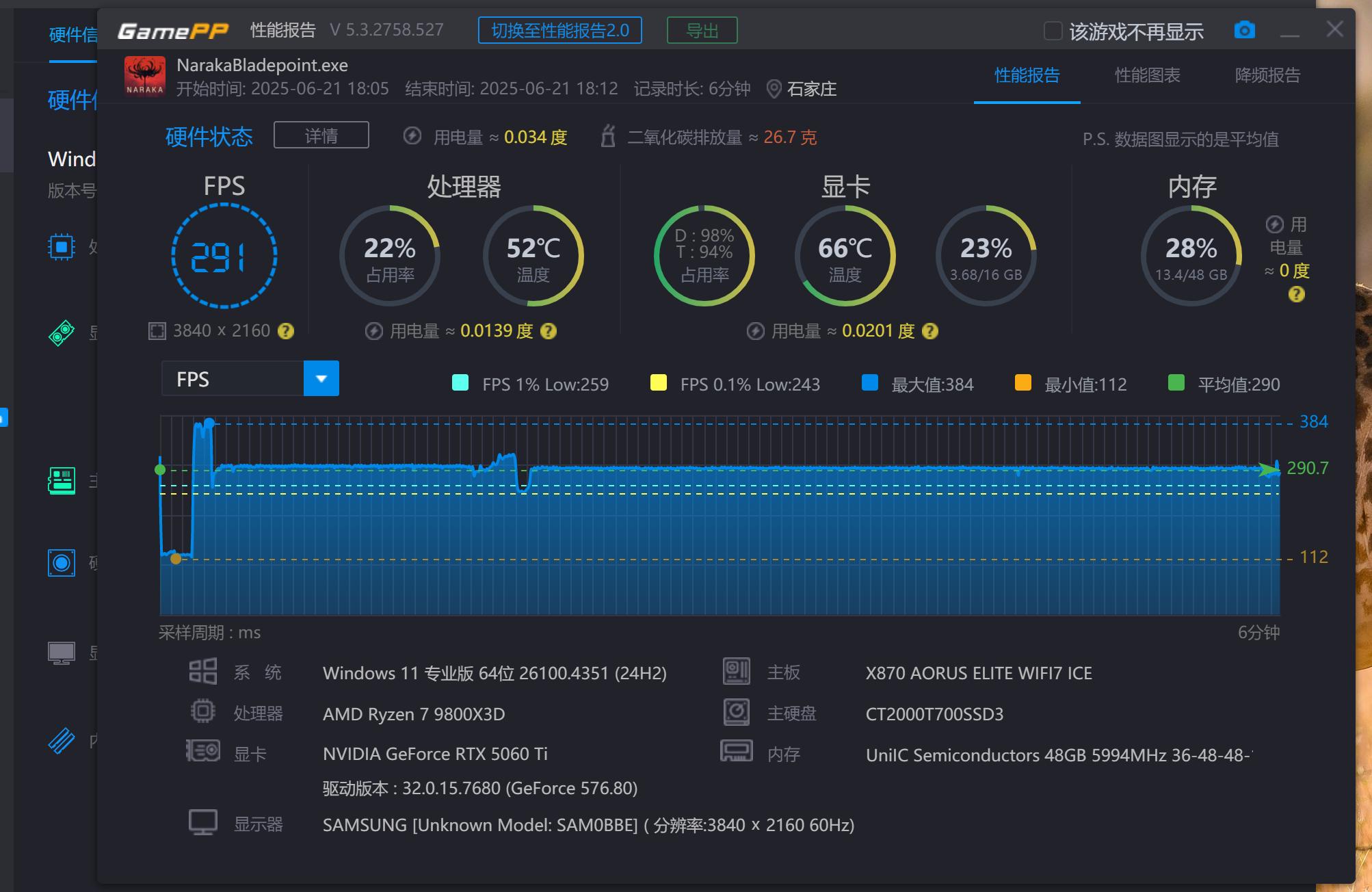Click the GPU D:98% T:94% usage gauge
Viewport: 1372px width, 892px height.
click(x=704, y=256)
